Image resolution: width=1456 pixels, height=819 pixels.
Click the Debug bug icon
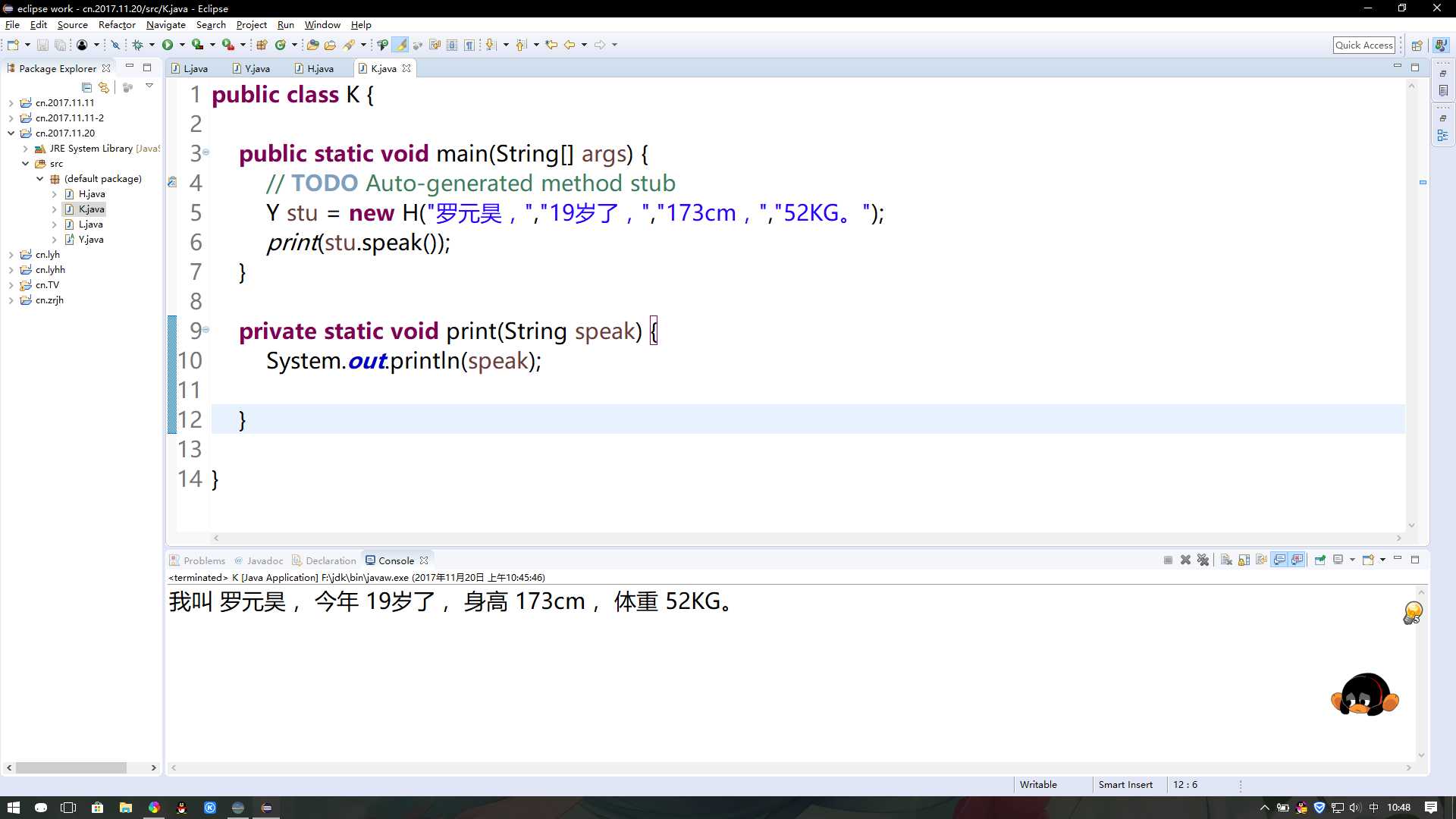pyautogui.click(x=138, y=45)
